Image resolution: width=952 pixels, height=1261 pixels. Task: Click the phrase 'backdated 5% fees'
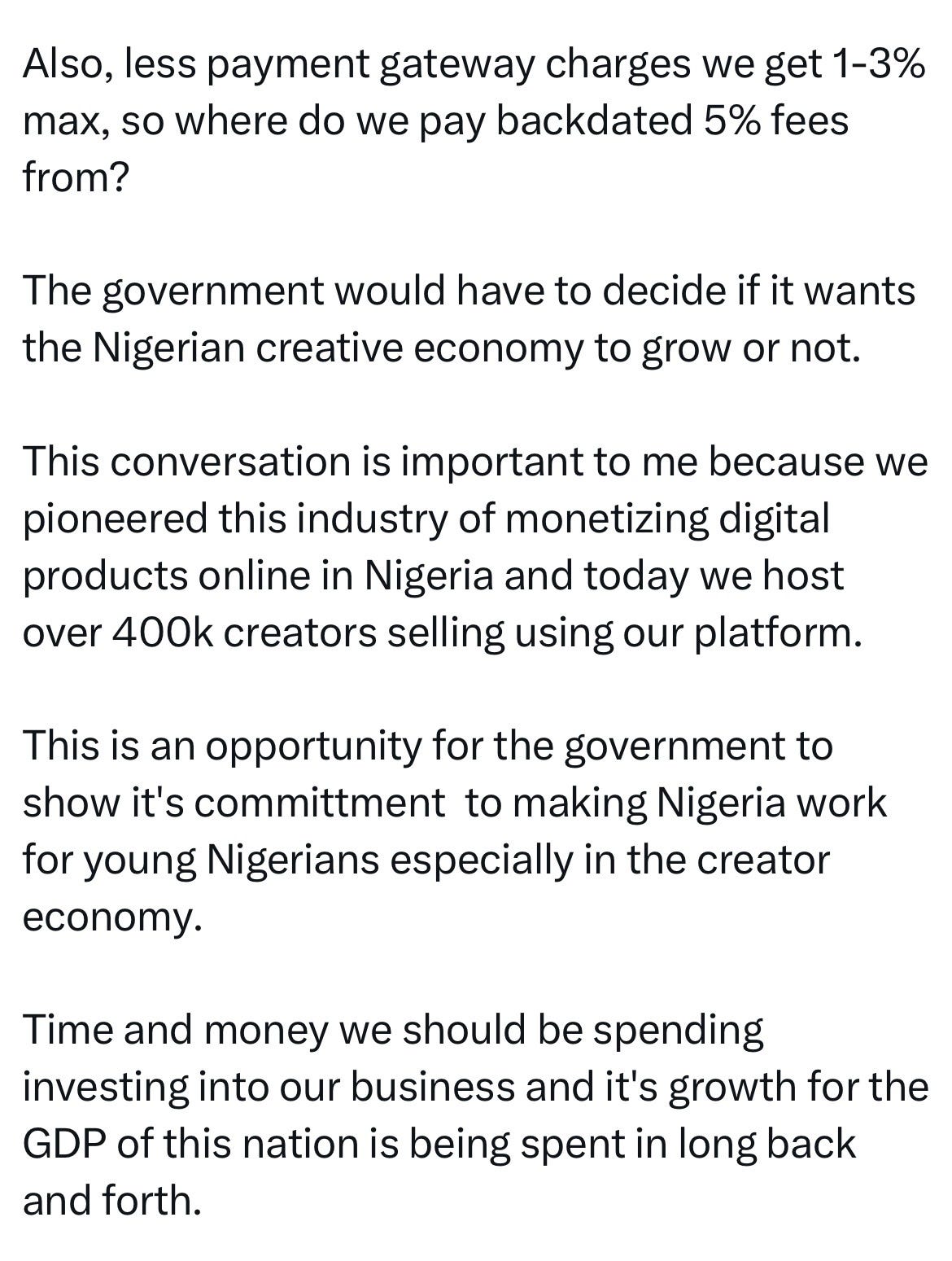pyautogui.click(x=671, y=120)
